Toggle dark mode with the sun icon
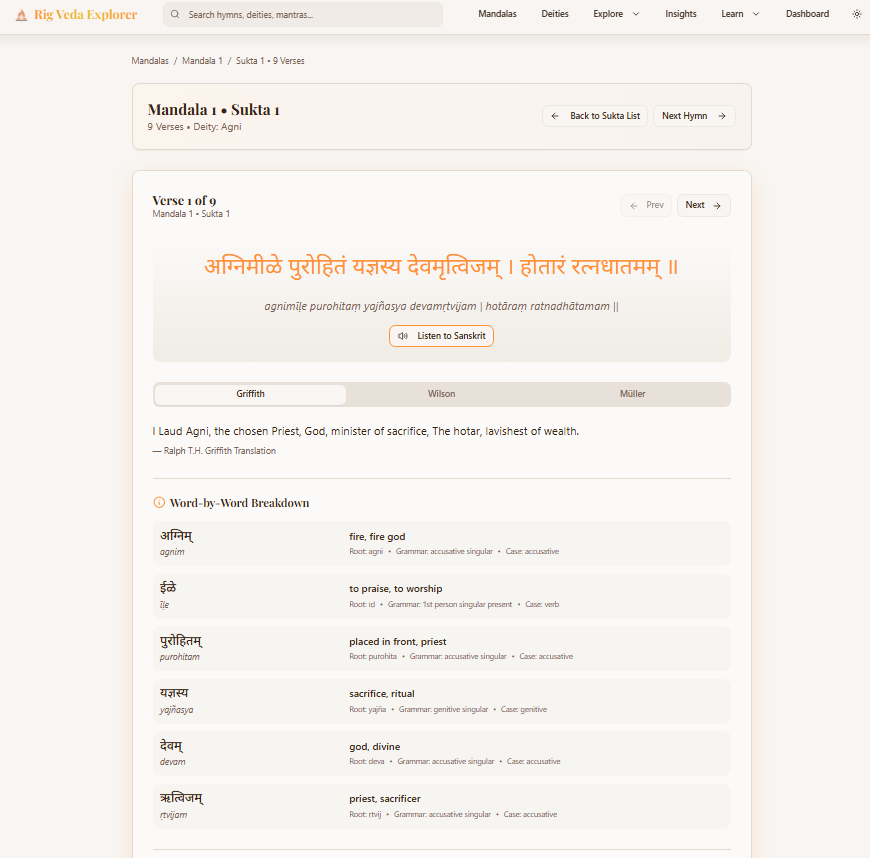This screenshot has width=870, height=858. click(856, 14)
